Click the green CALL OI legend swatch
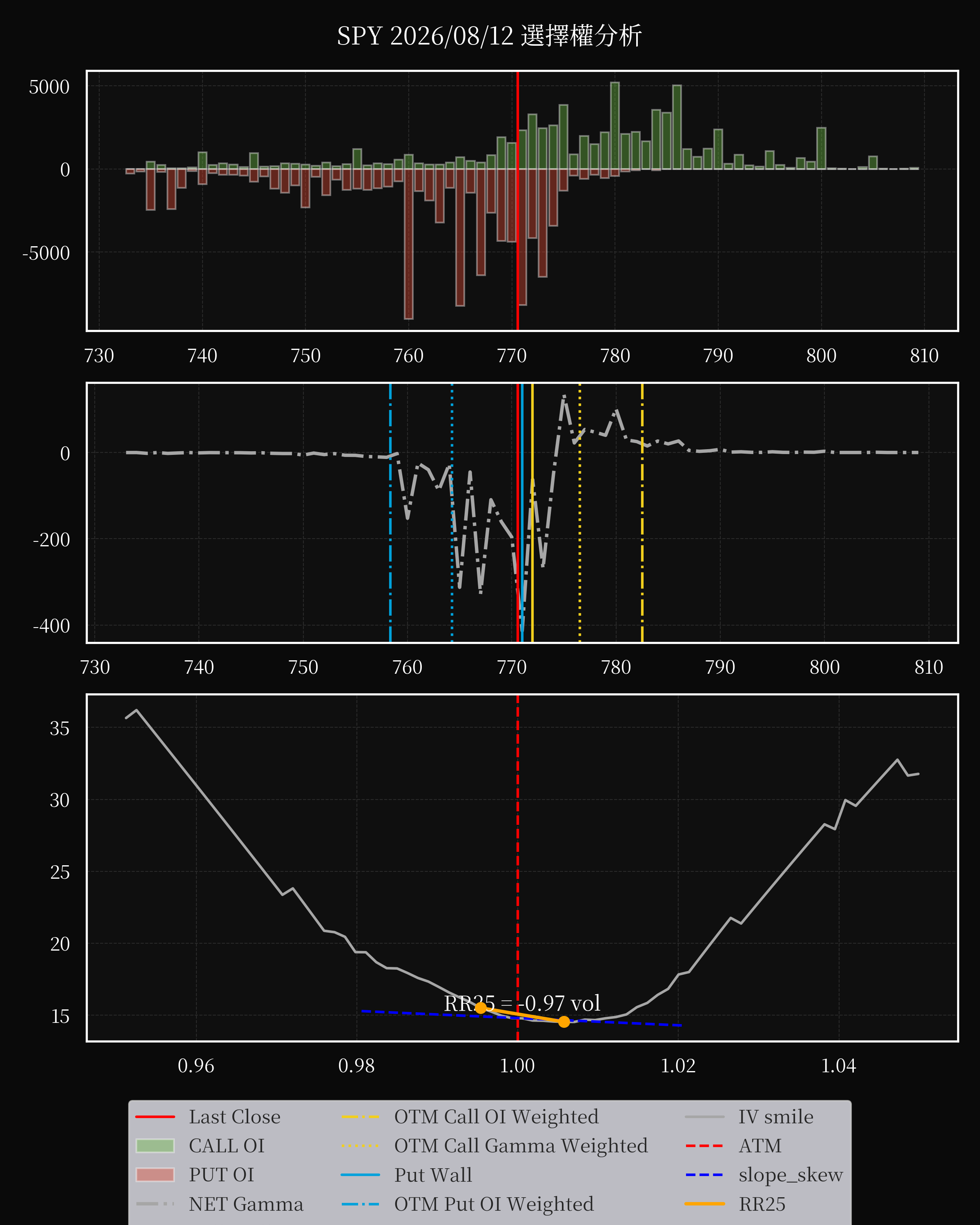This screenshot has height=1225, width=980. [155, 1145]
